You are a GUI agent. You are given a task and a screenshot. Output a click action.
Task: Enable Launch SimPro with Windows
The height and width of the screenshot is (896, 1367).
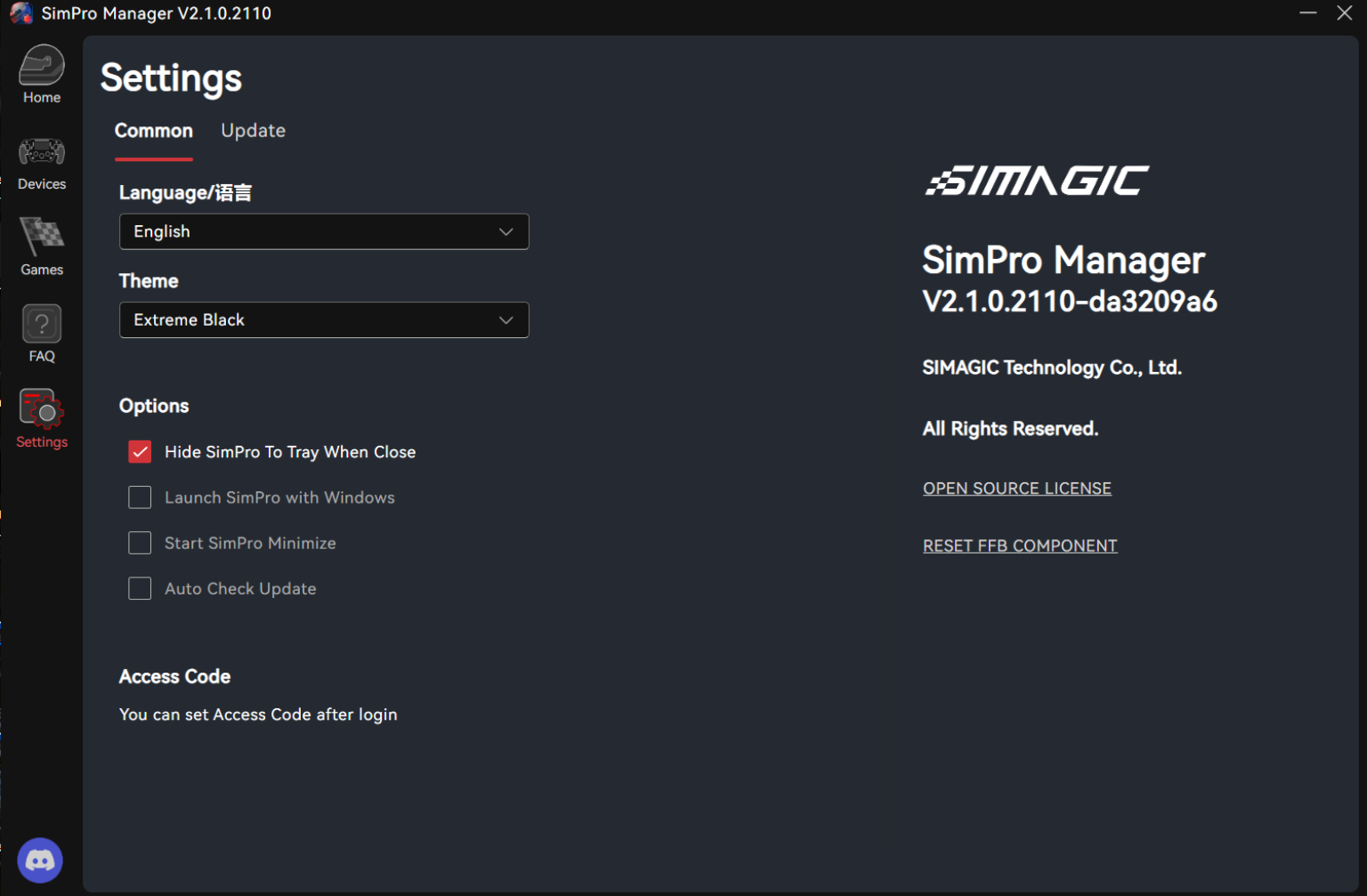pyautogui.click(x=140, y=497)
